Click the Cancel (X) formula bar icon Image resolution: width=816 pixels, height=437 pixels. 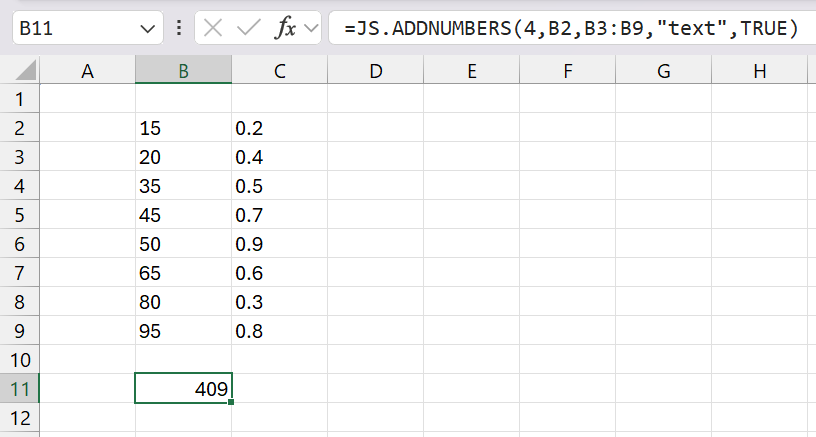[212, 28]
